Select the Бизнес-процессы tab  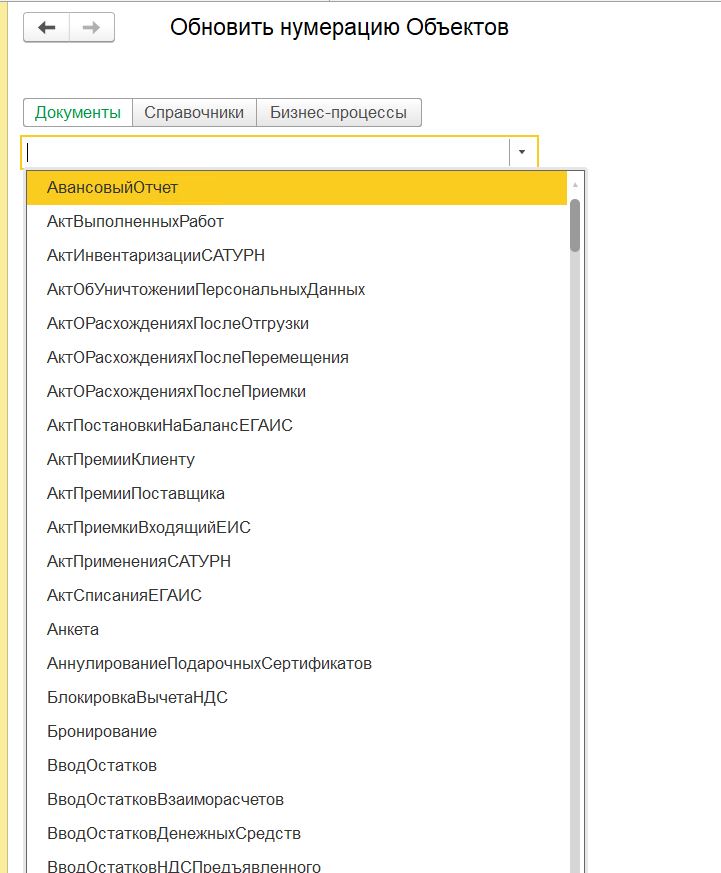pos(339,112)
